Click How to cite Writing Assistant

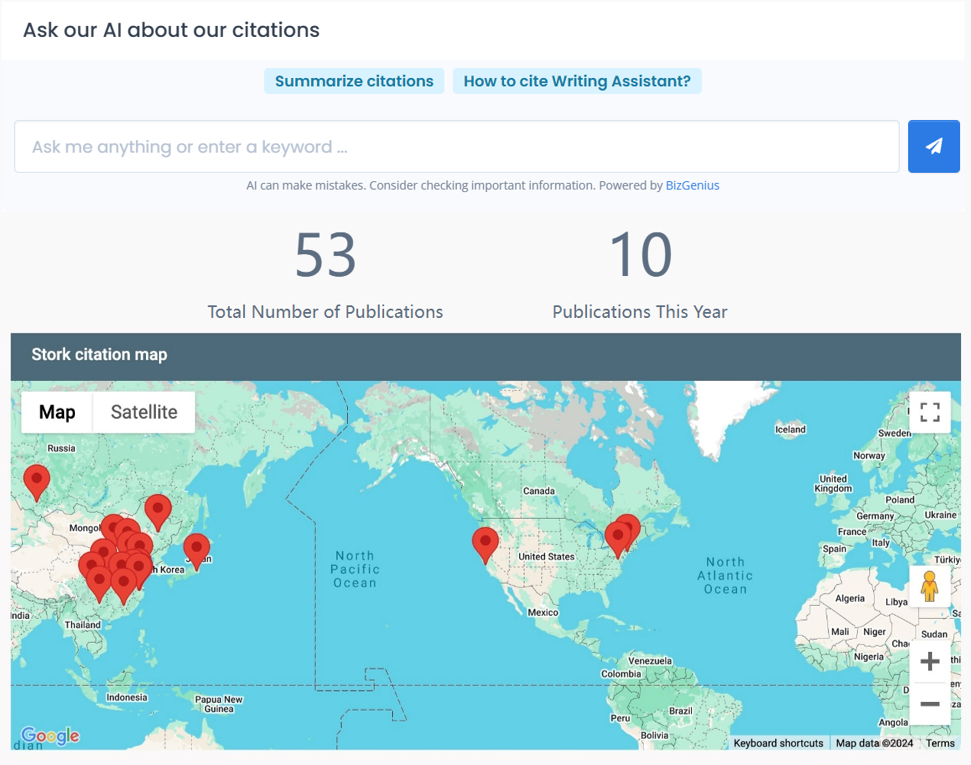(x=577, y=81)
